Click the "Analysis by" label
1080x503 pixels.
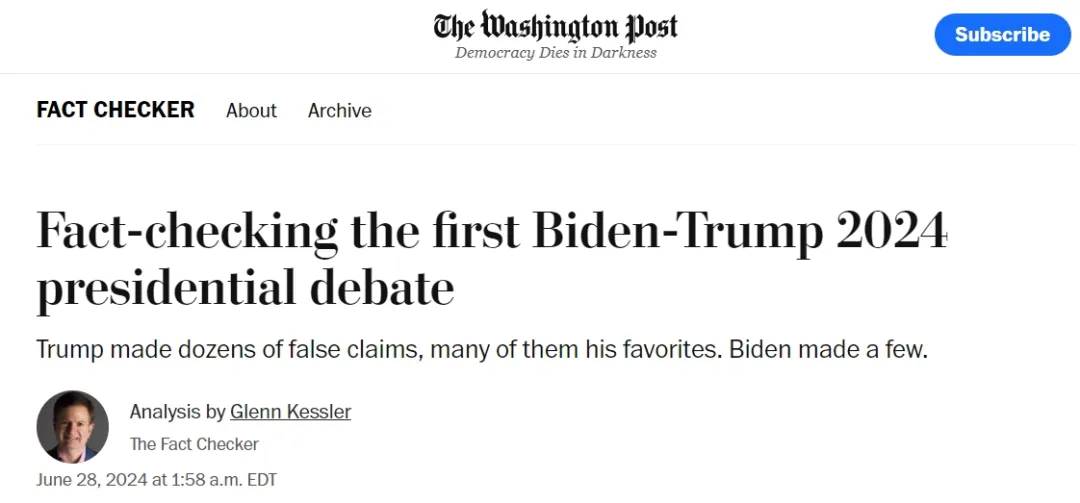point(178,412)
